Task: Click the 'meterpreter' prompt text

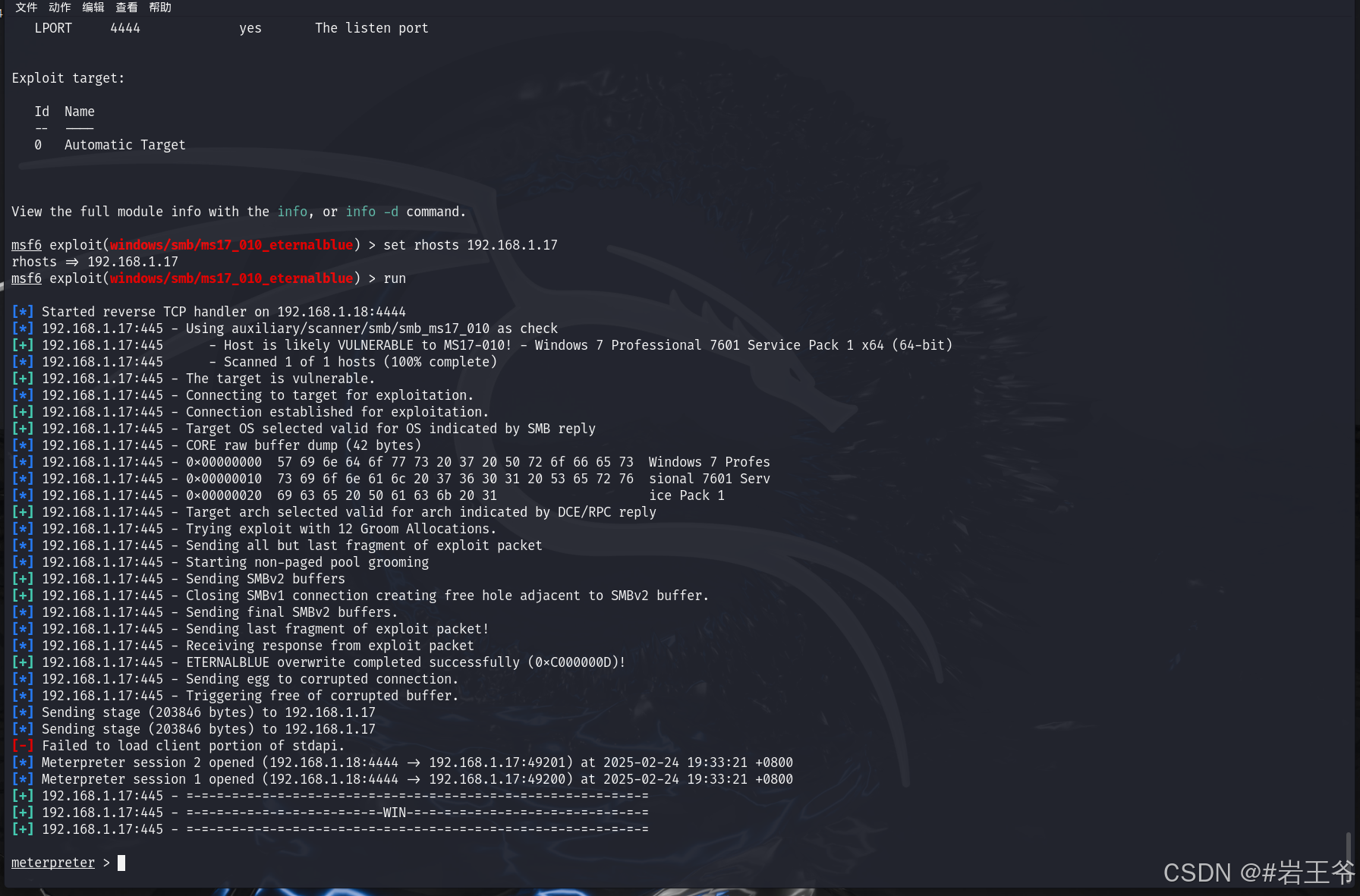Action: pyautogui.click(x=53, y=863)
